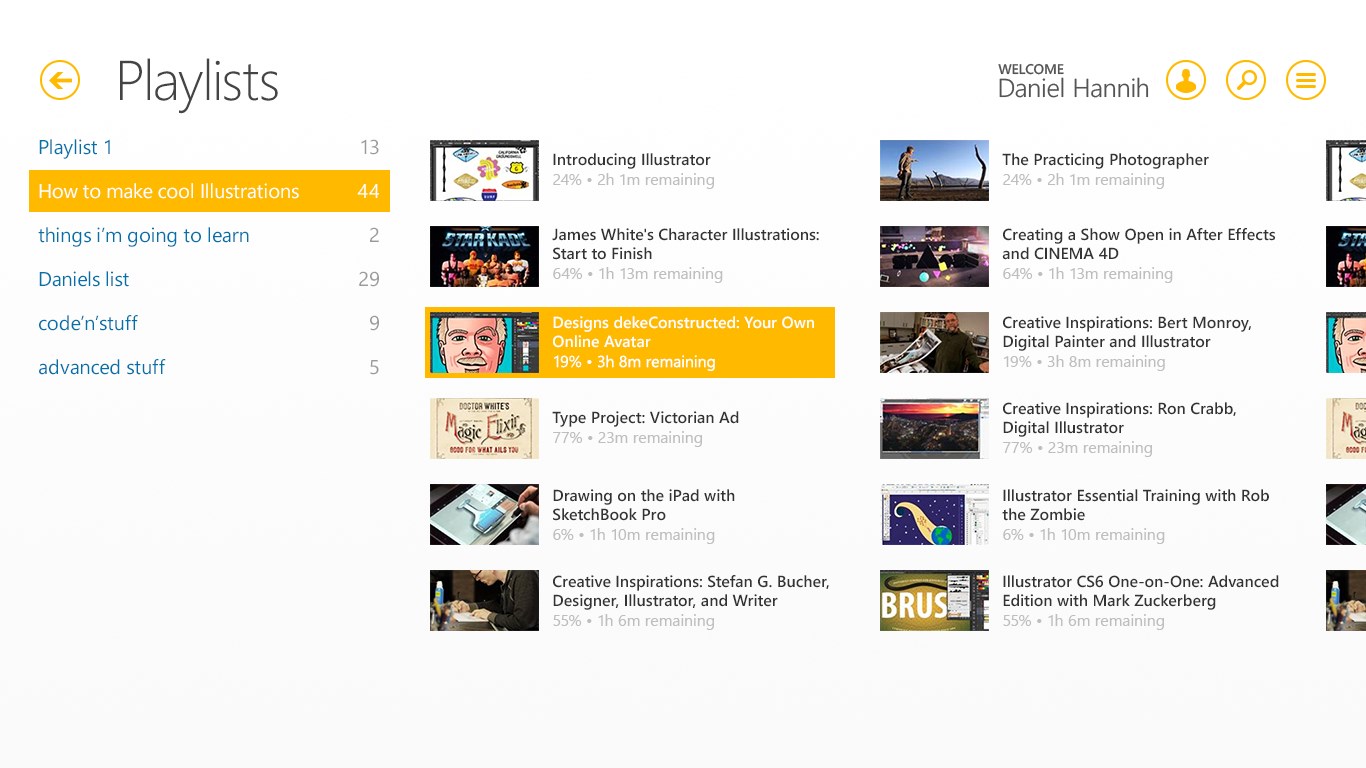
Task: Click the Introducing Illustrator course thumbnail
Action: [x=484, y=170]
